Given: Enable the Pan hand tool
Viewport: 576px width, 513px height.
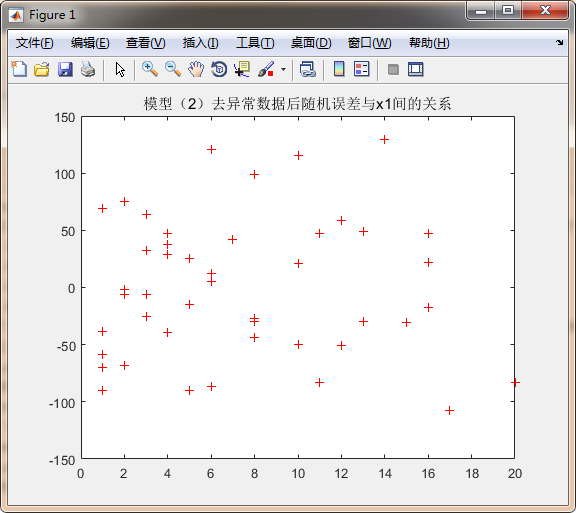Looking at the screenshot, I should 196,69.
